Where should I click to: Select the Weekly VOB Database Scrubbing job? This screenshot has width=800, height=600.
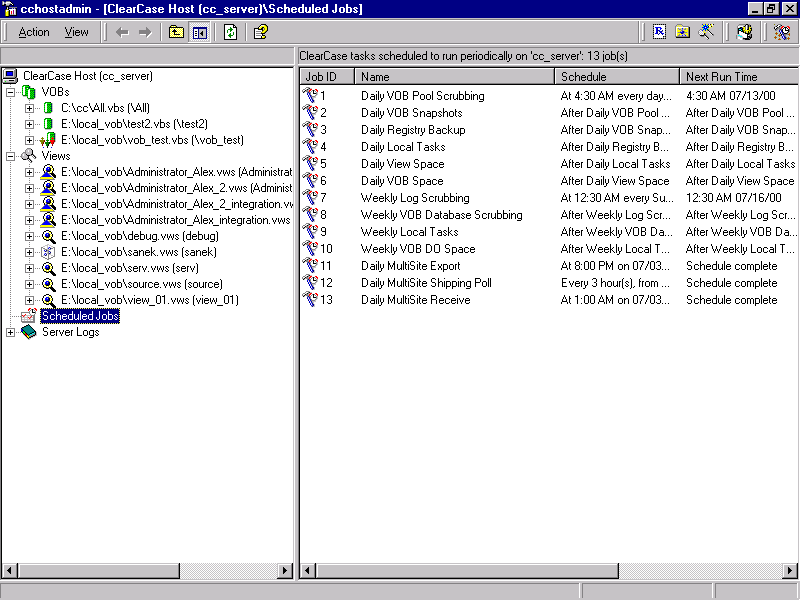441,215
